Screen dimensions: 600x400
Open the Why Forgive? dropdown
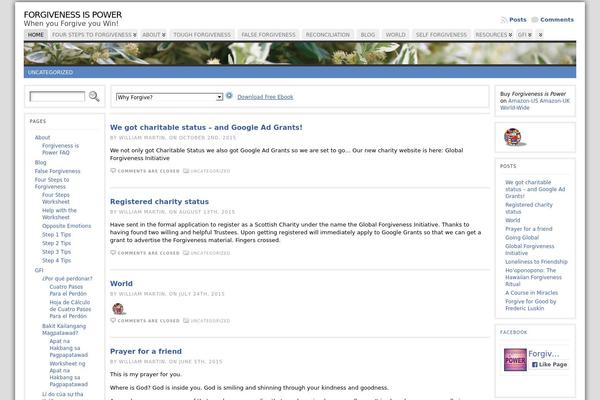pyautogui.click(x=169, y=97)
